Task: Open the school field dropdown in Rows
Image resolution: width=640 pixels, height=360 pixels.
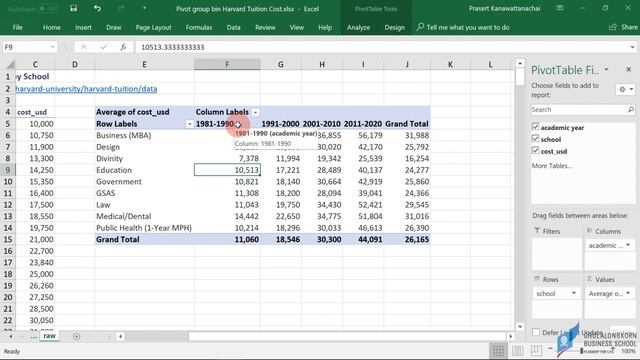Action: point(573,293)
